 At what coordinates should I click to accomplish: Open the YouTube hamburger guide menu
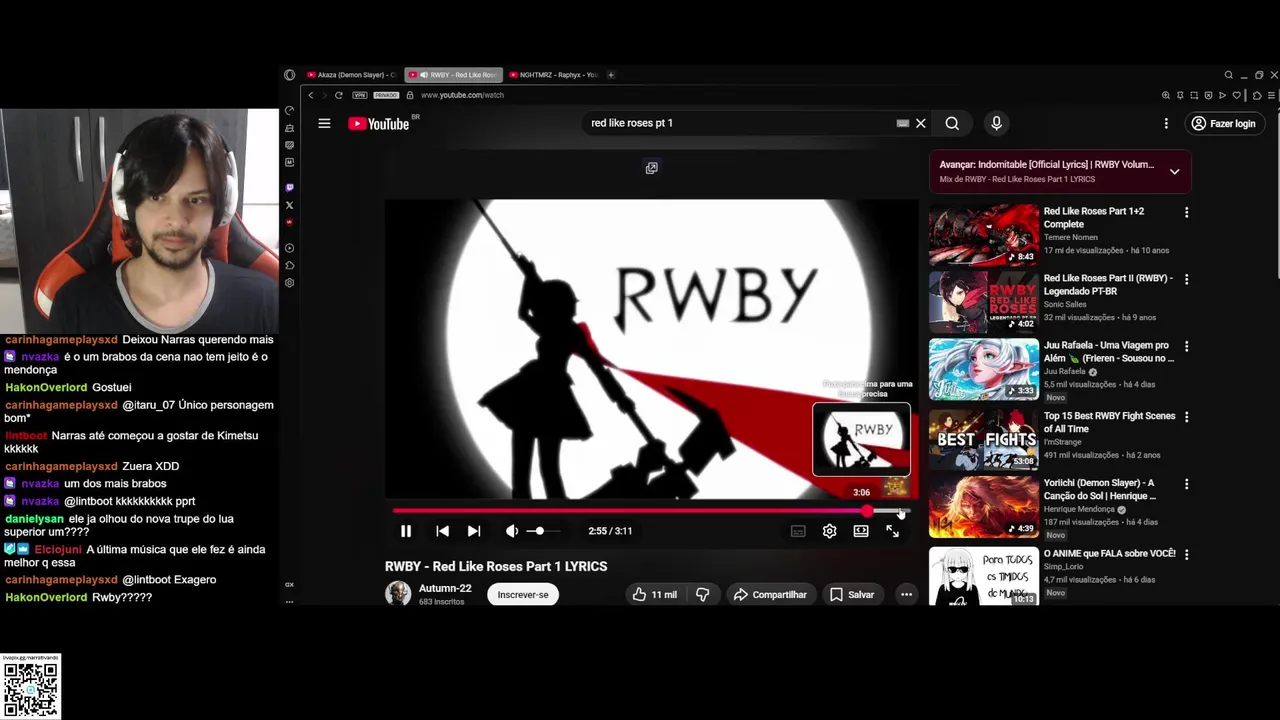[324, 123]
